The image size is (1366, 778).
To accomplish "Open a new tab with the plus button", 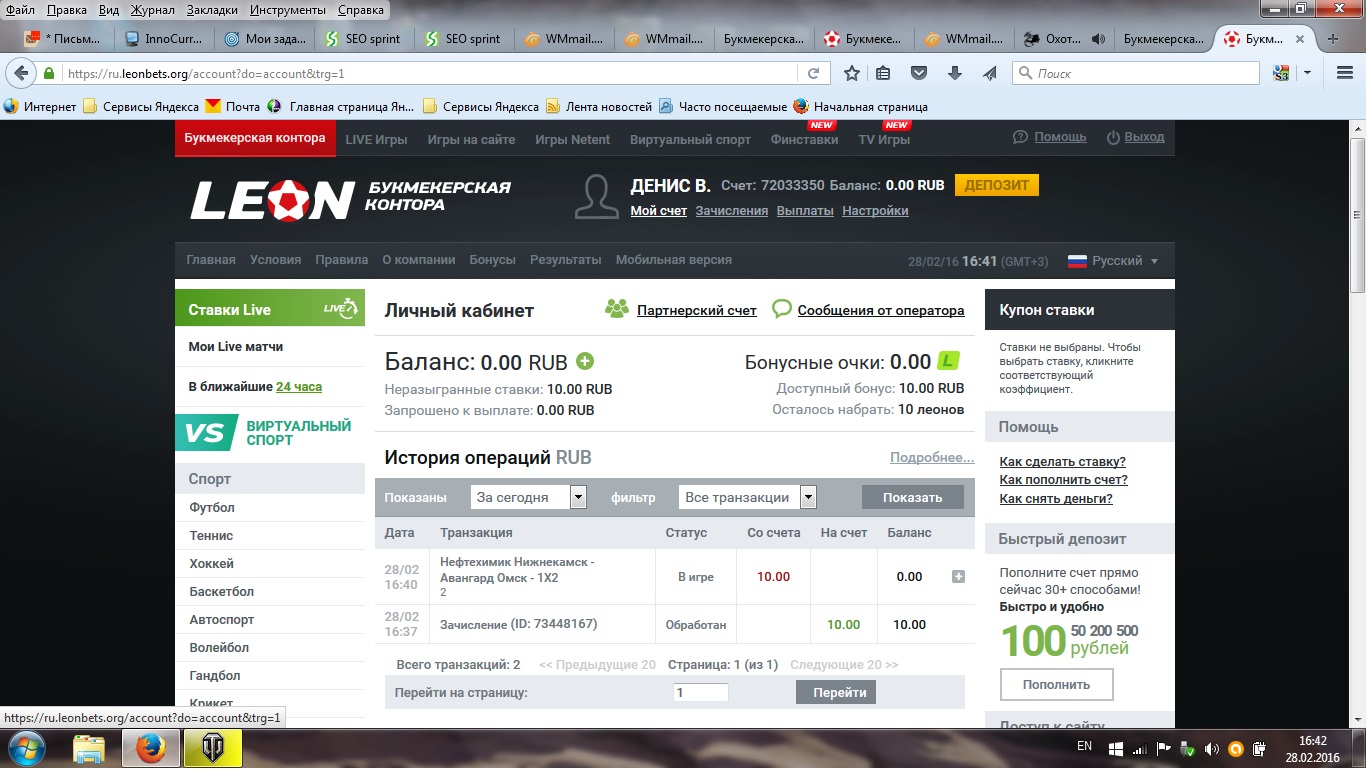I will coord(1332,39).
